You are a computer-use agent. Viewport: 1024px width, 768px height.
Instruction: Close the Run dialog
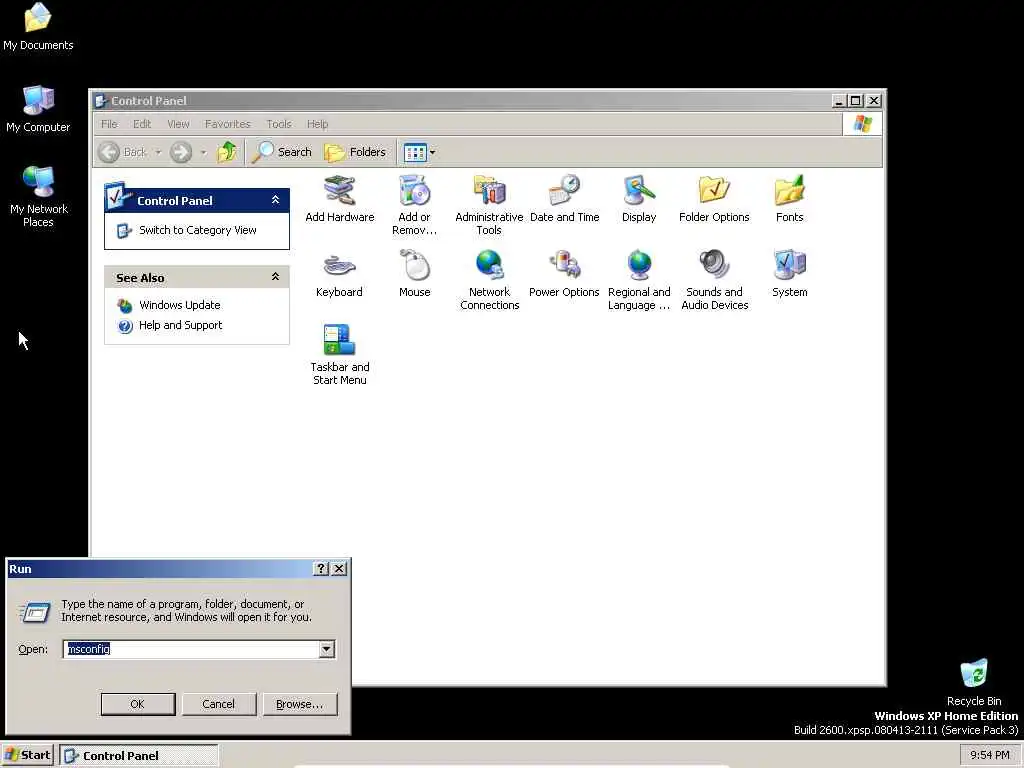[339, 569]
